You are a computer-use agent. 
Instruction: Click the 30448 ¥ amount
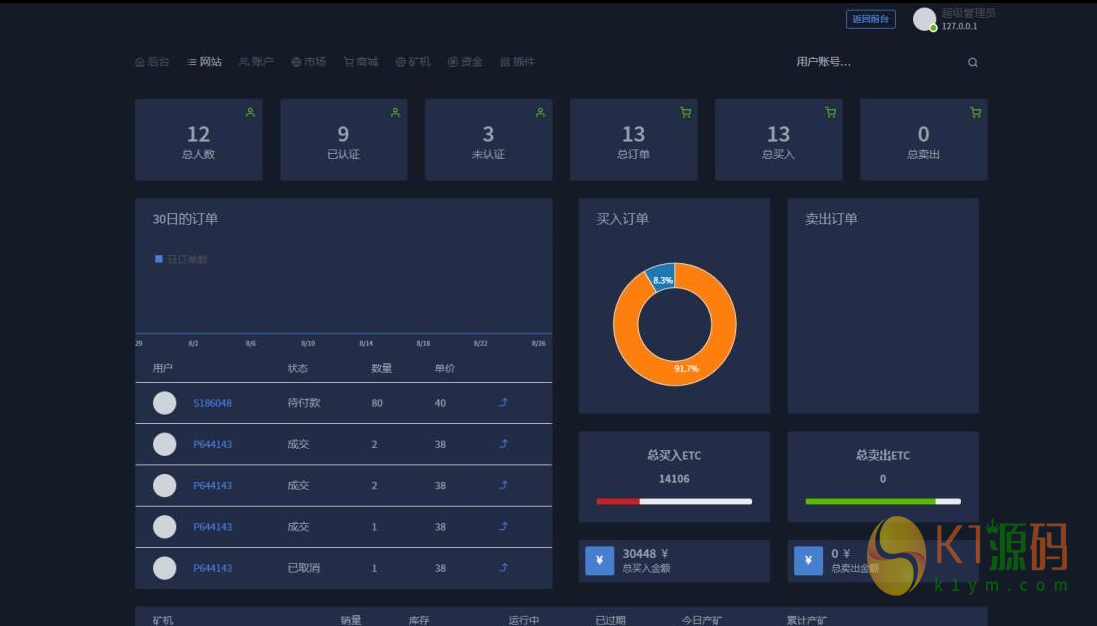coord(645,554)
